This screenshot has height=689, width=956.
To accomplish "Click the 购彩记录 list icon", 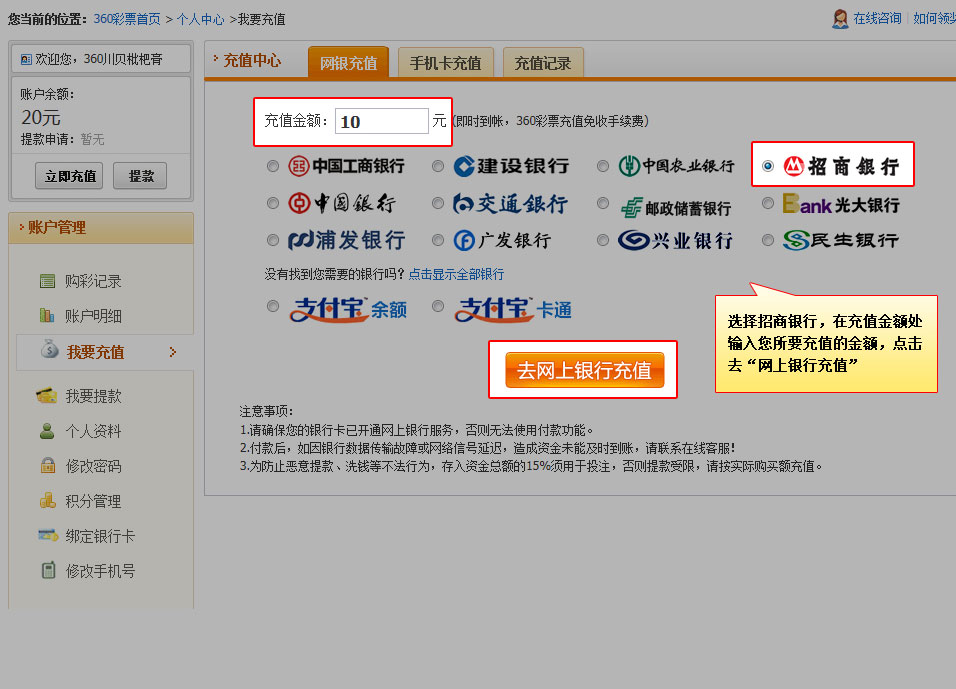I will pos(48,280).
